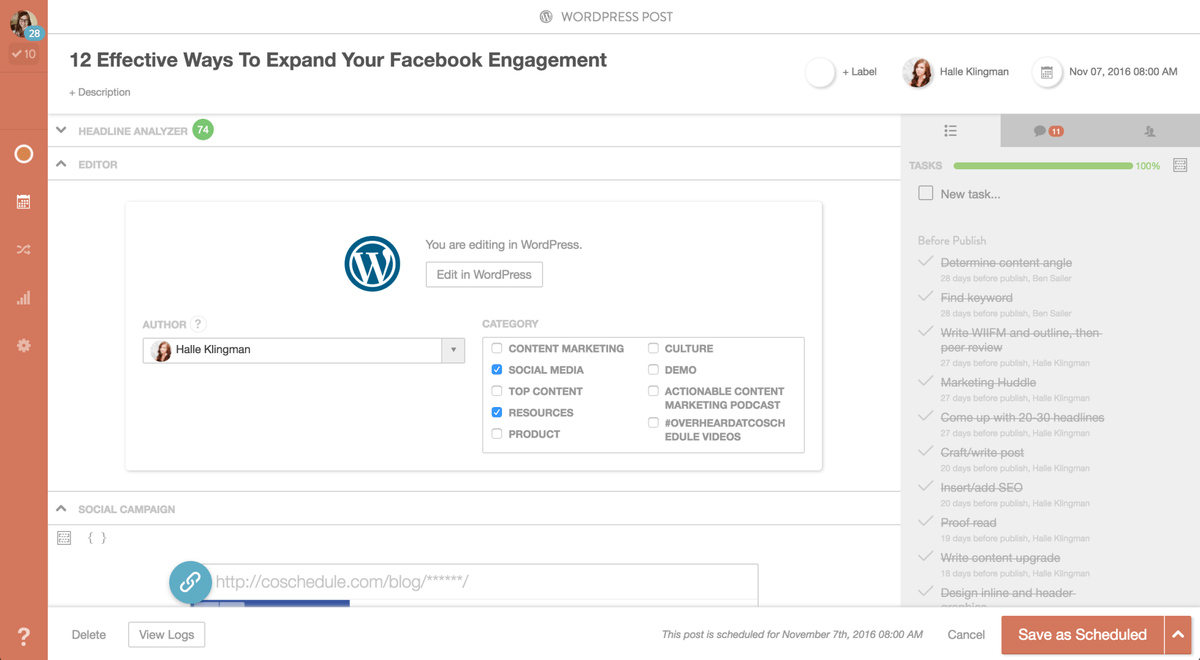Open the calendar icon in left sidebar

[x=23, y=202]
